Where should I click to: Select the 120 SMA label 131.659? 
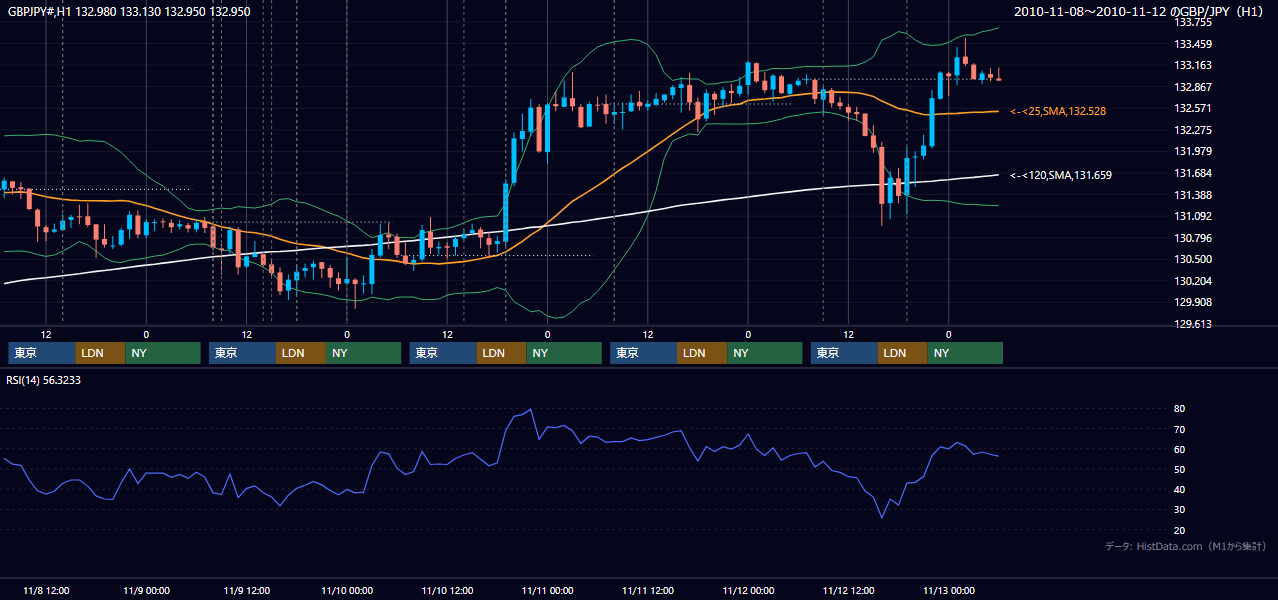pos(1061,175)
